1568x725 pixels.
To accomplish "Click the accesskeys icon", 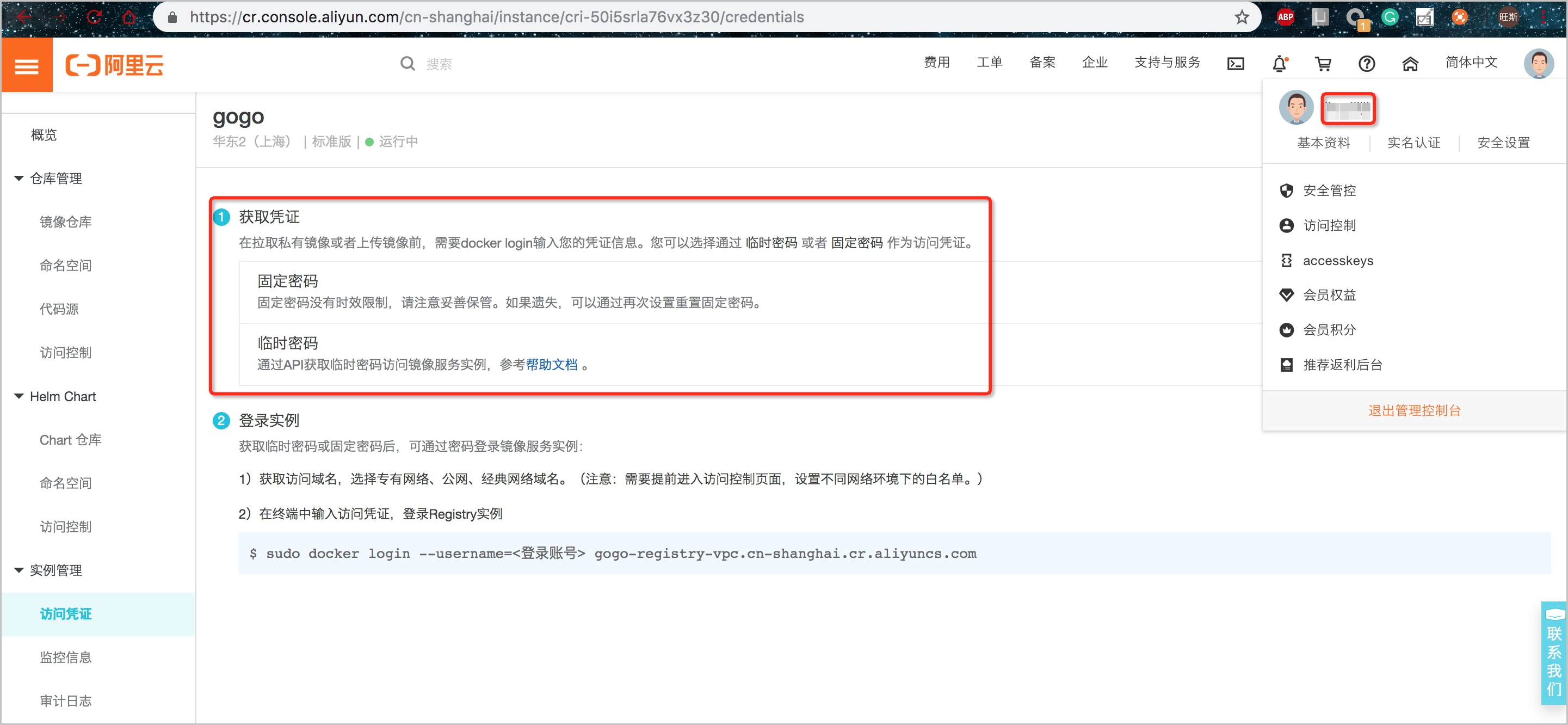I will pyautogui.click(x=1286, y=261).
